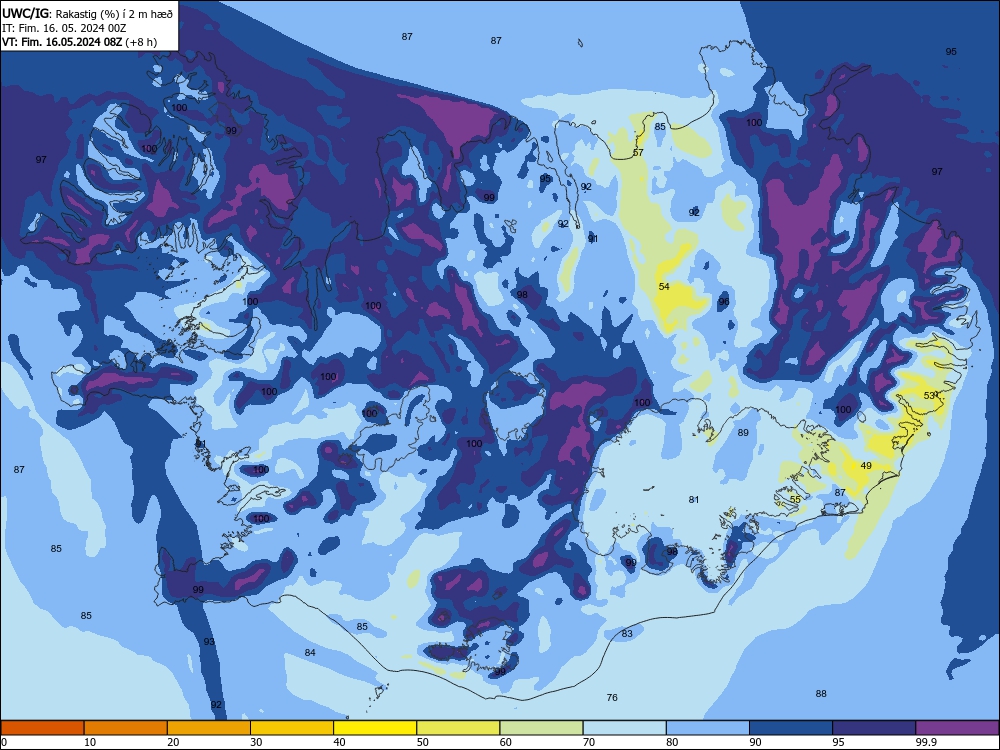Click the map humidity value '53'
Viewport: 1000px width, 750px height.
(x=929, y=395)
